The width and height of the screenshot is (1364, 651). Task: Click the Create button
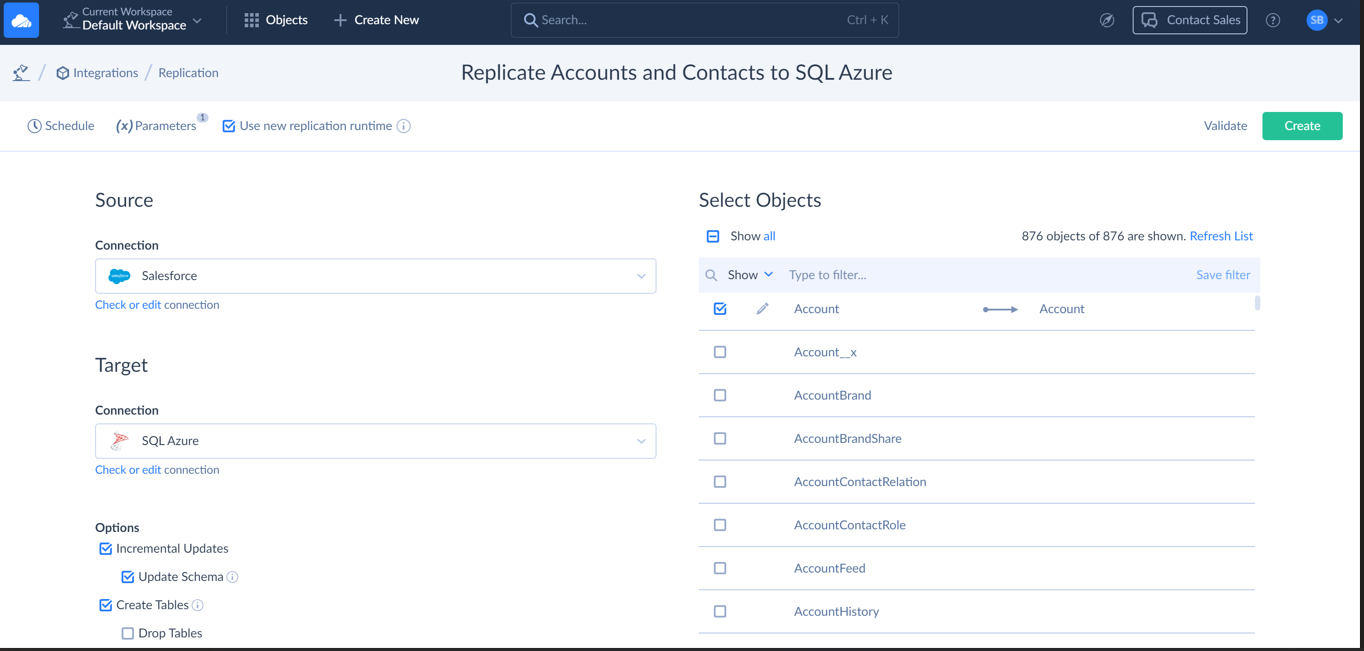tap(1302, 126)
